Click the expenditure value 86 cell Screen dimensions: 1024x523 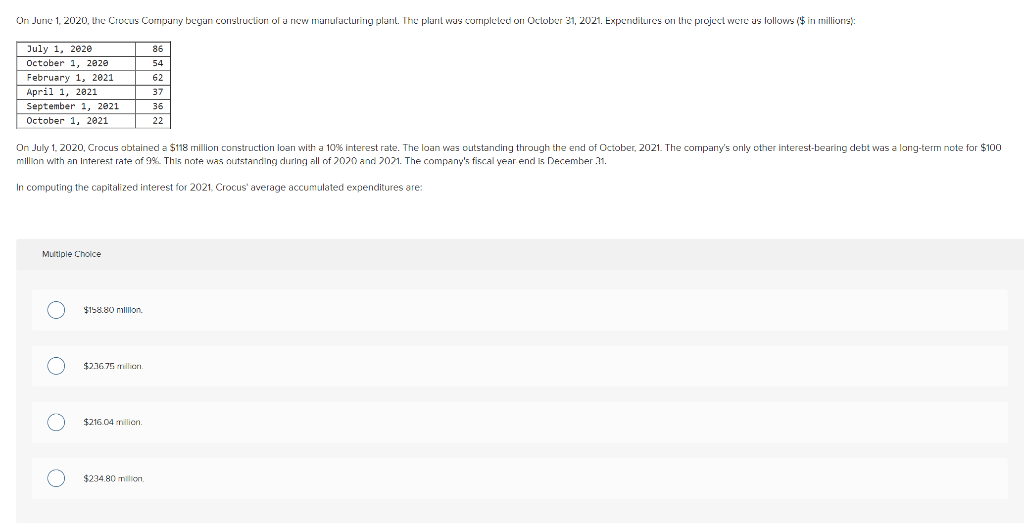coord(153,49)
